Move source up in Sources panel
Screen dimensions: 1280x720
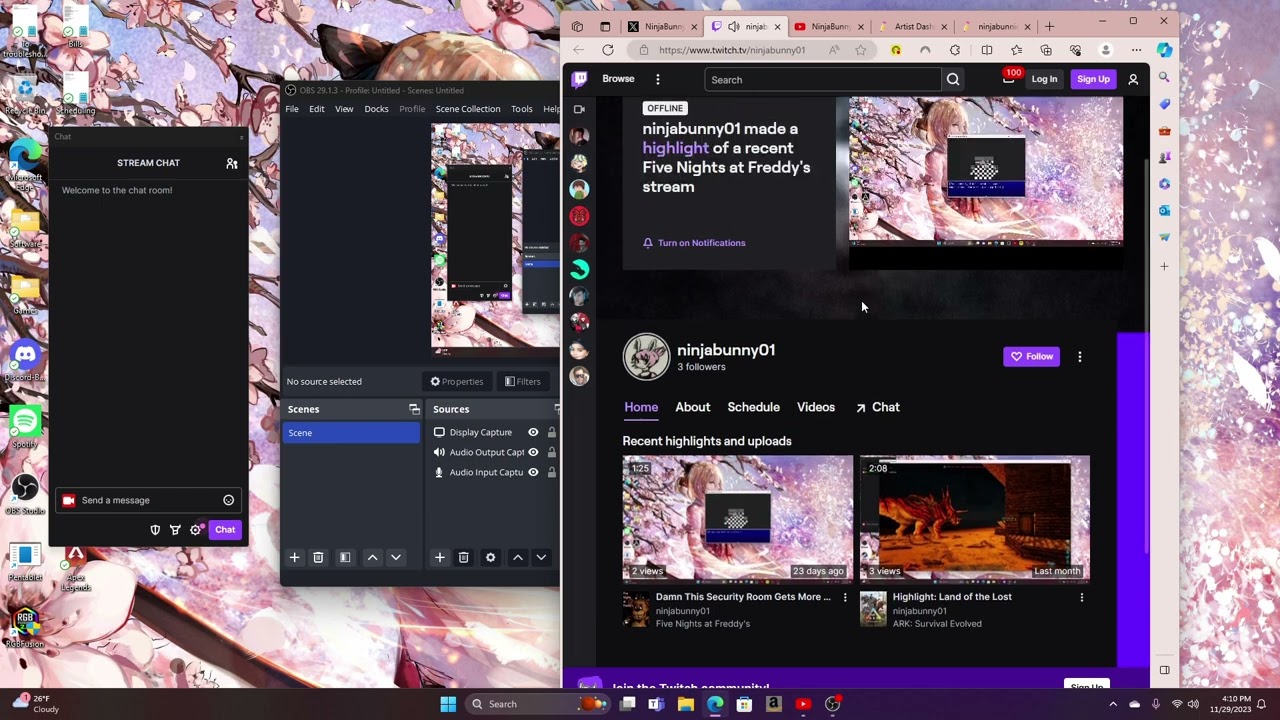click(x=517, y=557)
